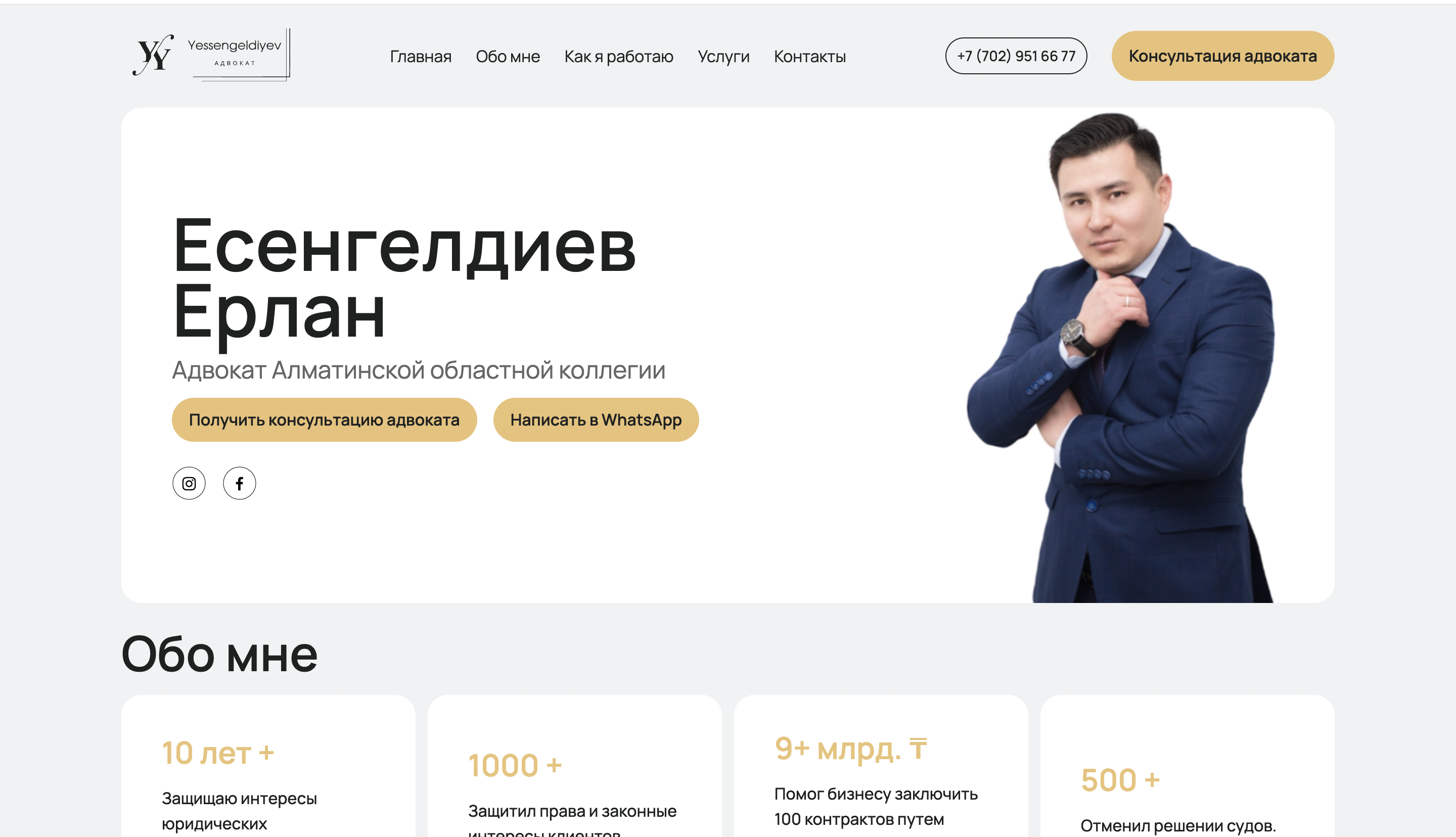This screenshot has width=1456, height=837.
Task: Open the Facebook page icon
Action: (239, 484)
